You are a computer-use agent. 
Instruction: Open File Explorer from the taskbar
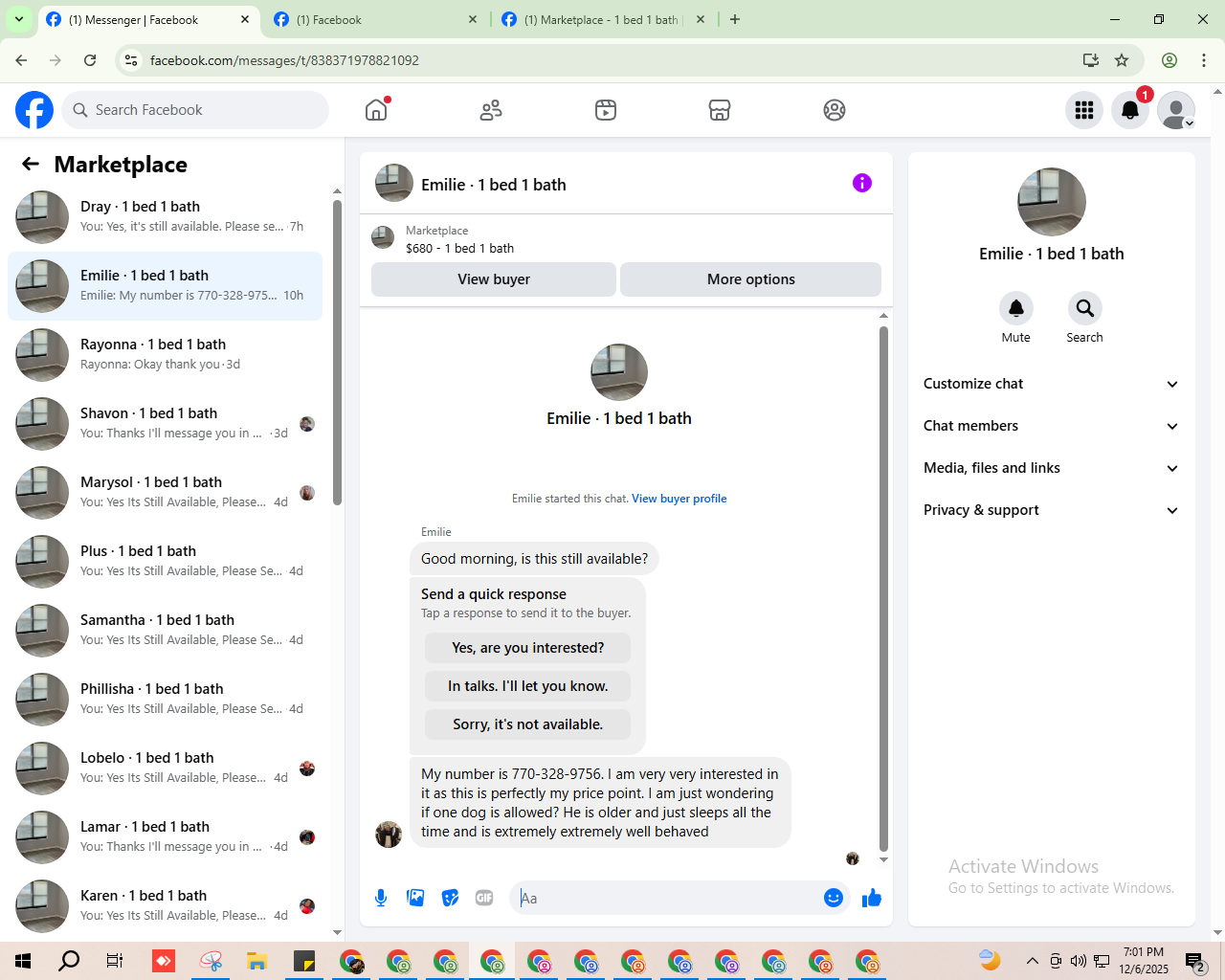(256, 961)
